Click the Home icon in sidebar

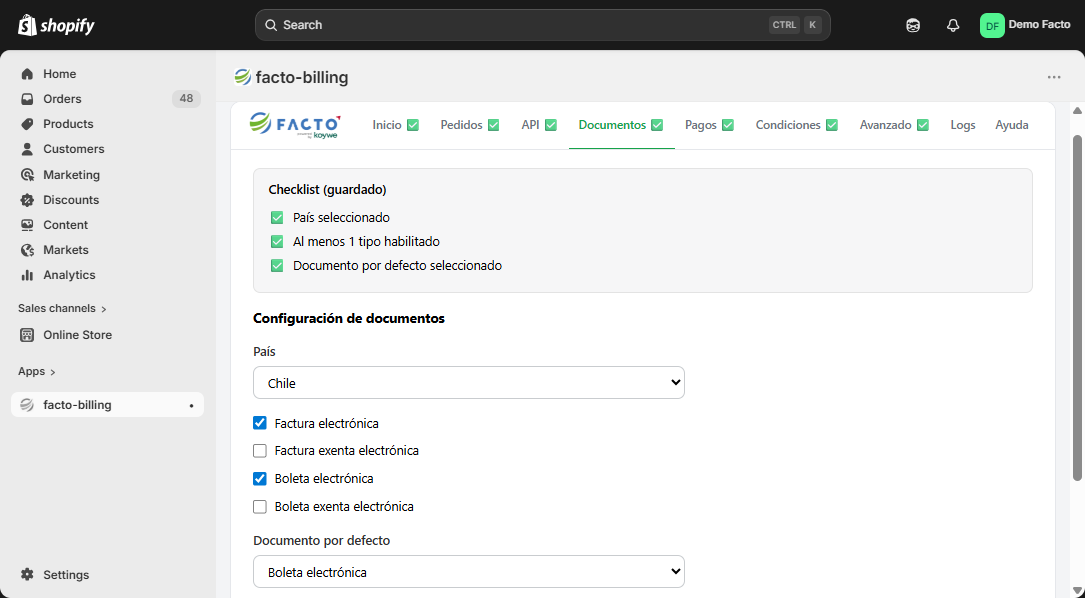(x=27, y=74)
